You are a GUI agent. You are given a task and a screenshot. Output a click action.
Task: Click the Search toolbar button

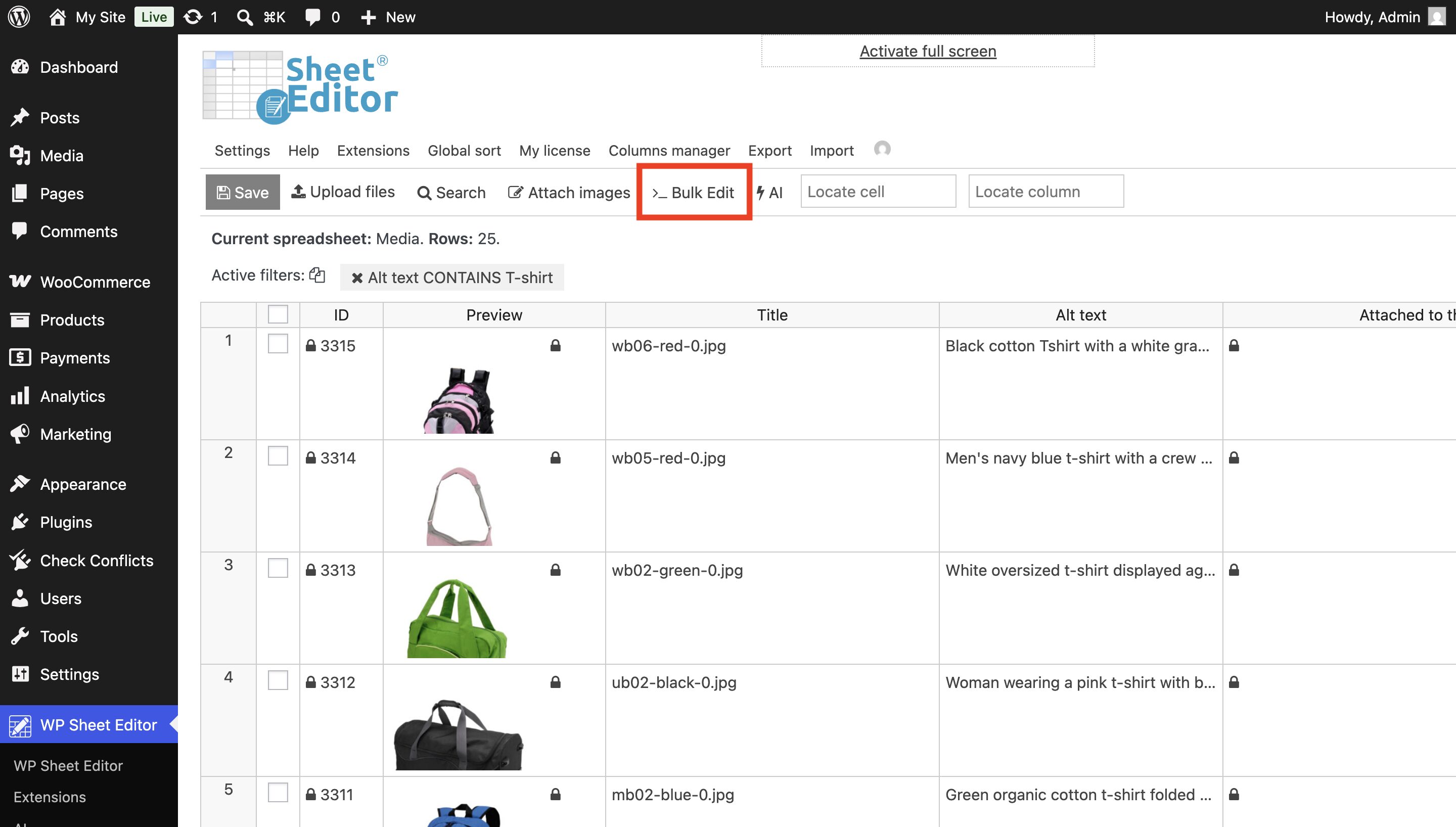point(451,193)
